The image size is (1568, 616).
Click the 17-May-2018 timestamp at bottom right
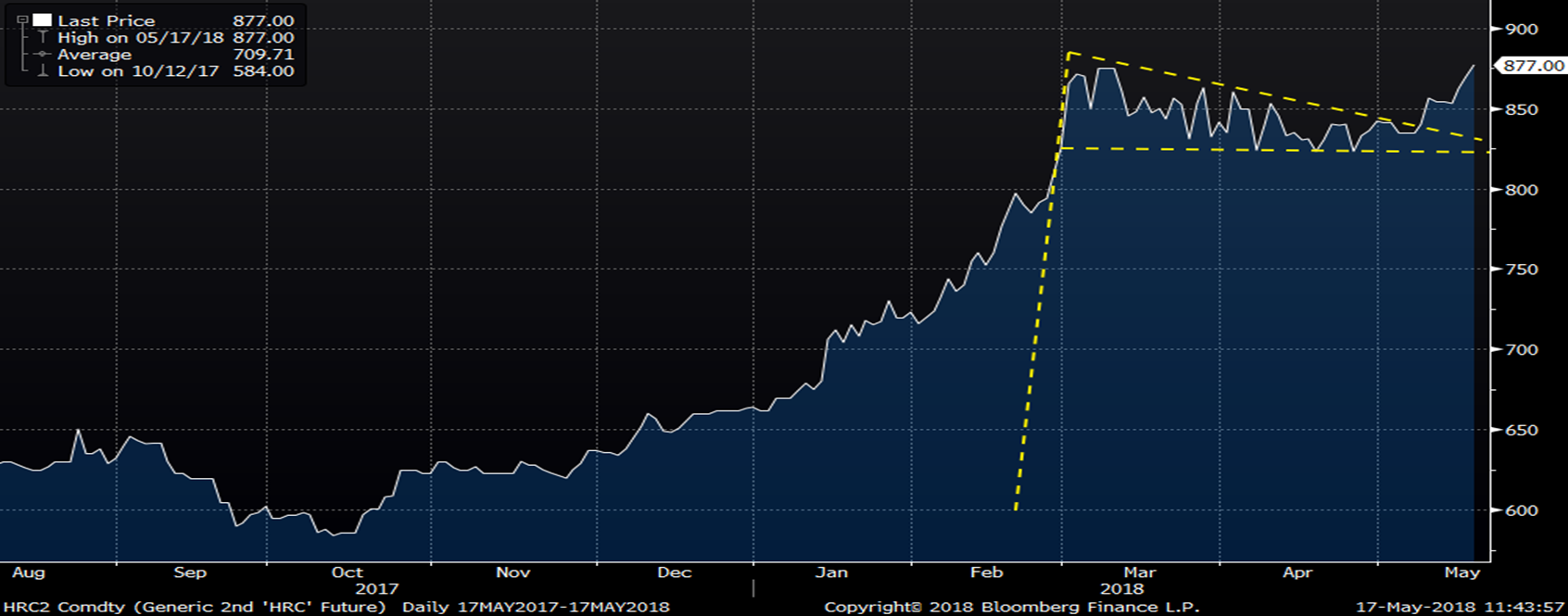[x=1460, y=607]
